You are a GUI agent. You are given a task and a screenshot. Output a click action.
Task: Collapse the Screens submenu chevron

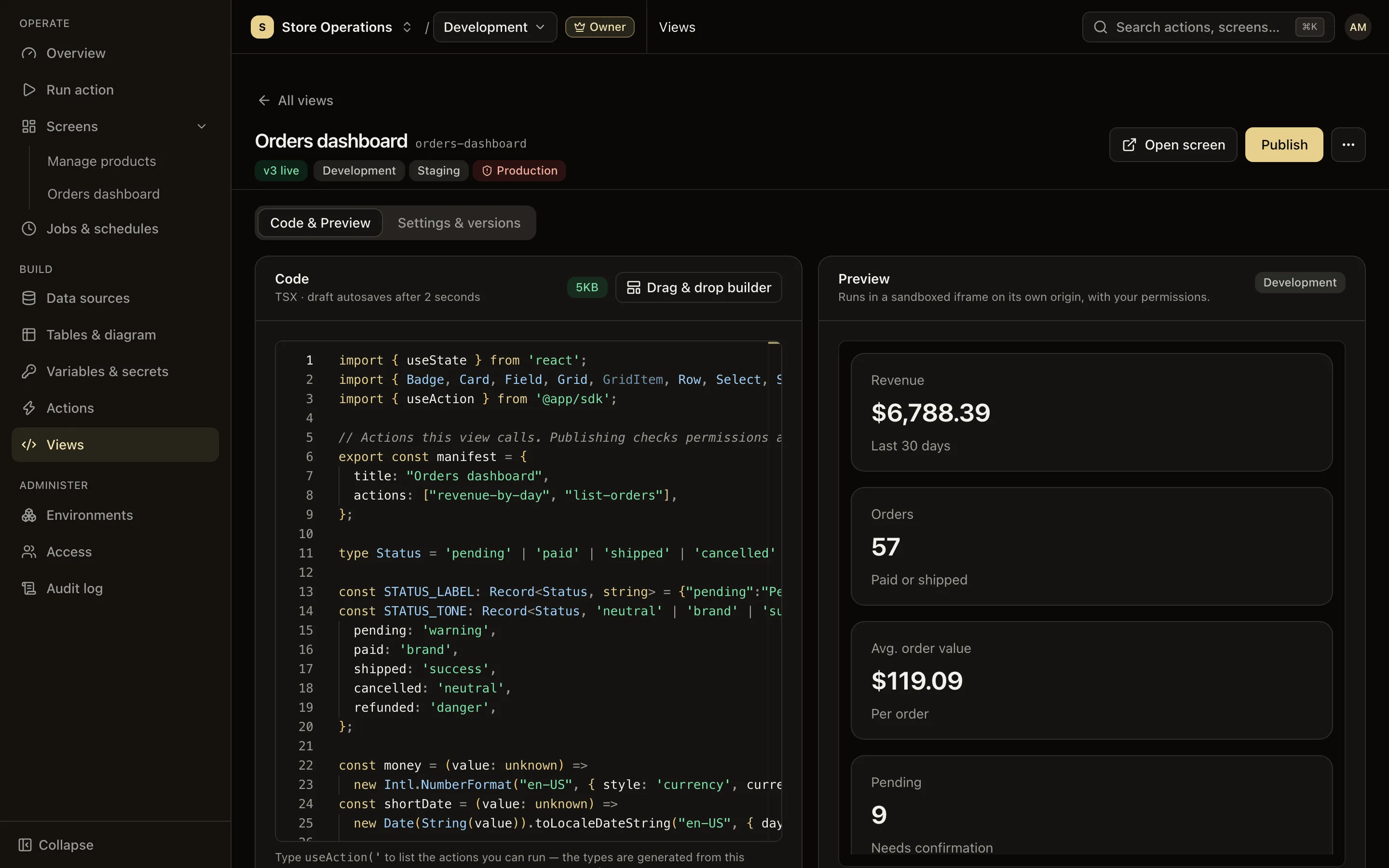click(x=202, y=126)
